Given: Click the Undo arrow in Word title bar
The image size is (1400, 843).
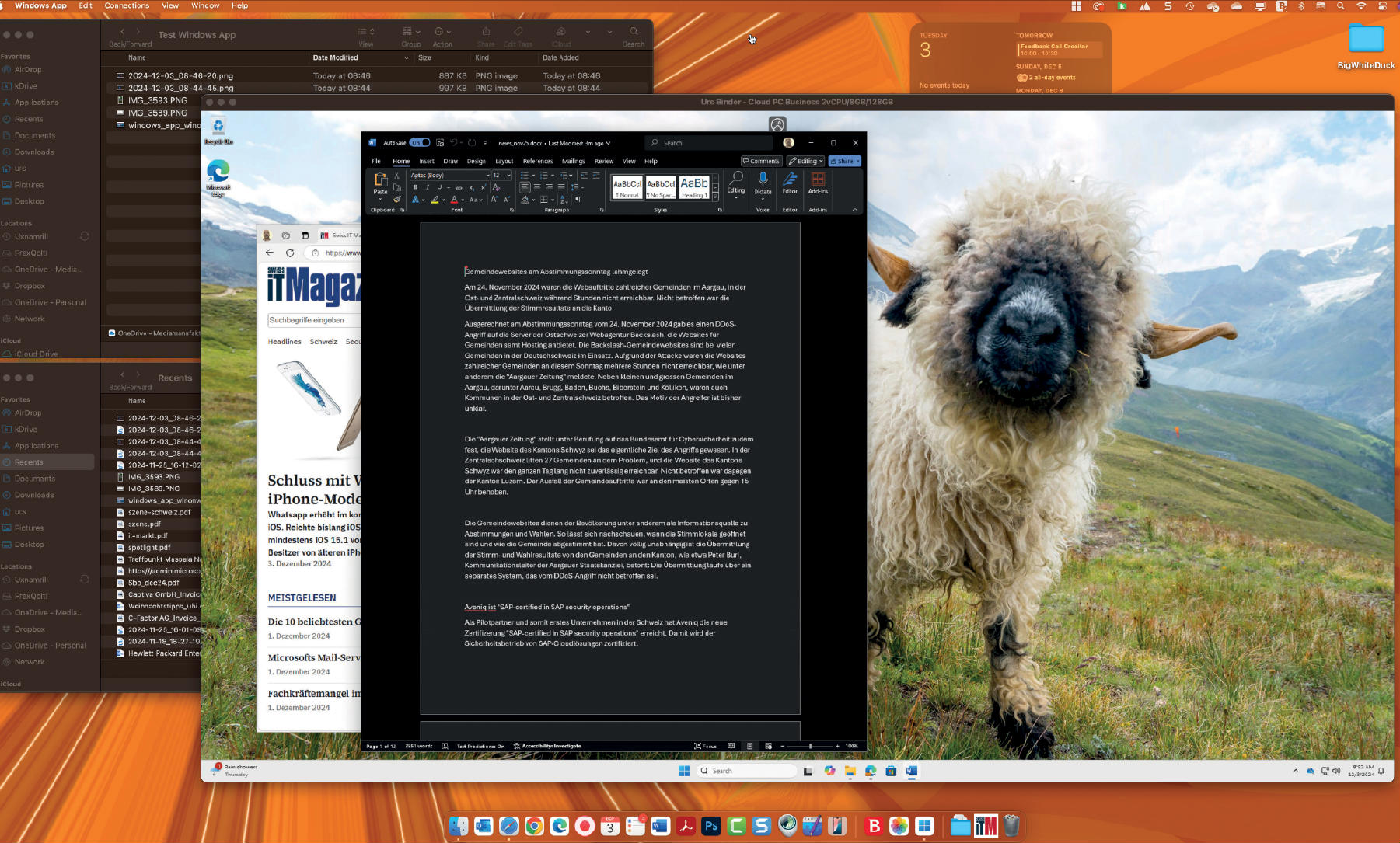Looking at the screenshot, I should pos(454,143).
